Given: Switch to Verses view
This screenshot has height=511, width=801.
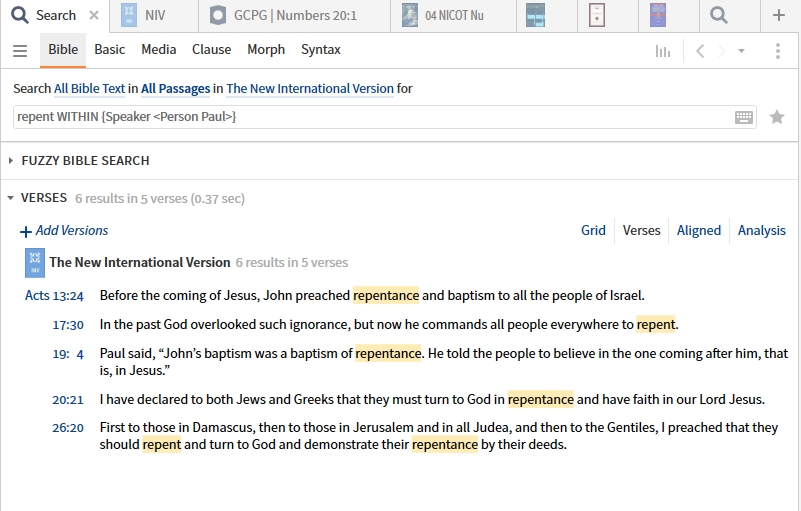Looking at the screenshot, I should click(x=641, y=230).
